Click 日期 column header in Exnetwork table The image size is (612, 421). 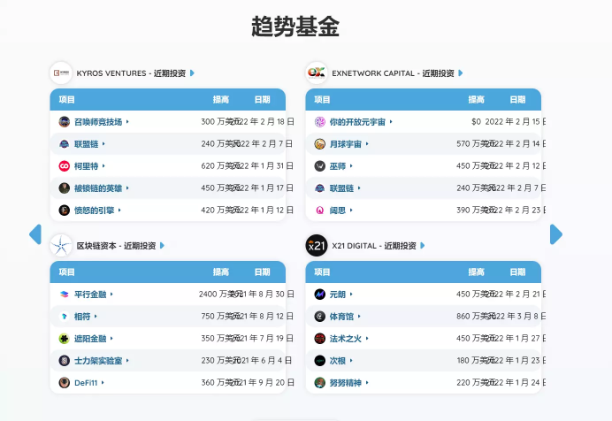tap(518, 99)
